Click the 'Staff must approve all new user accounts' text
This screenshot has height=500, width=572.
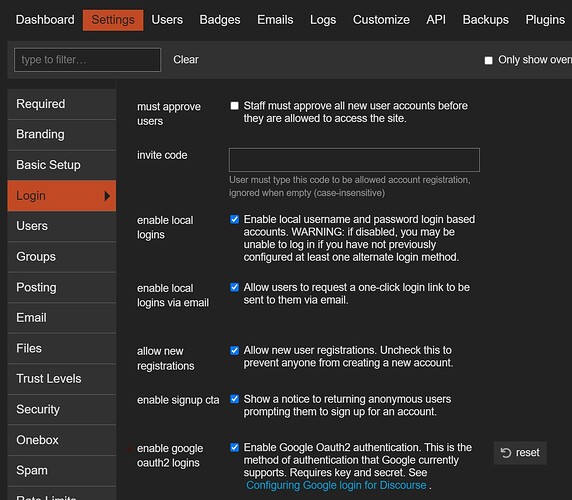tap(356, 112)
